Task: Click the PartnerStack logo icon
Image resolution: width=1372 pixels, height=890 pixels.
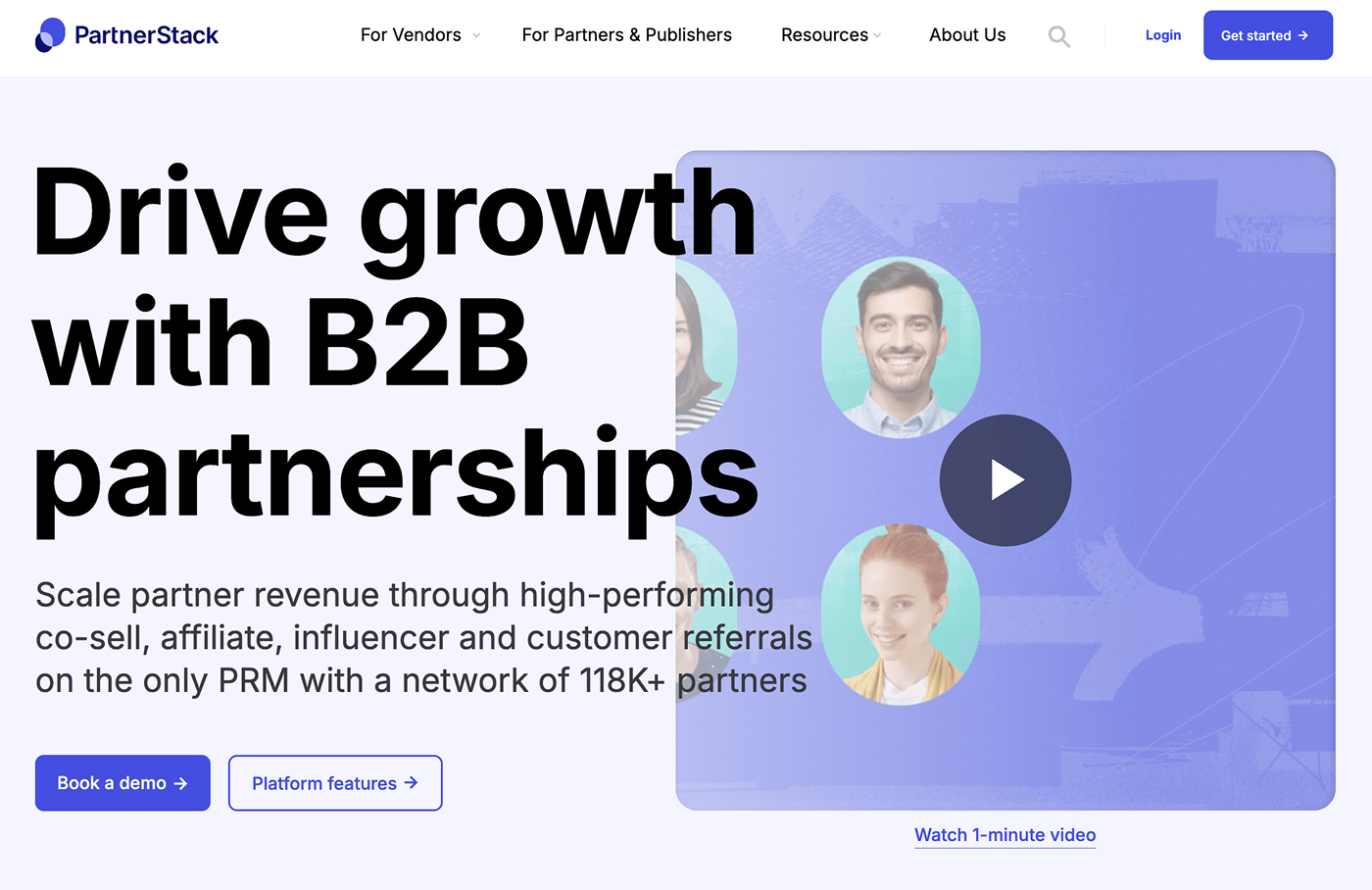Action: [x=50, y=35]
